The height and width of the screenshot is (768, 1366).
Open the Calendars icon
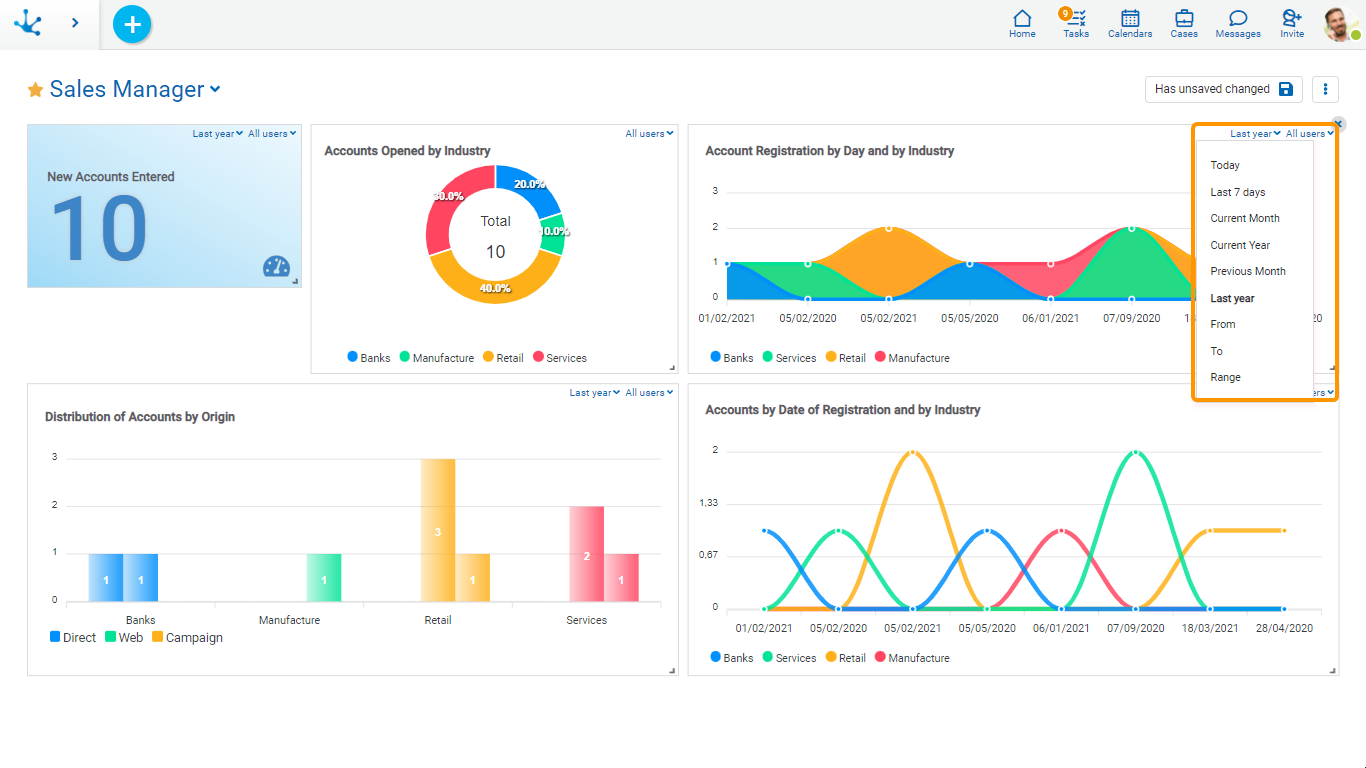click(1130, 24)
